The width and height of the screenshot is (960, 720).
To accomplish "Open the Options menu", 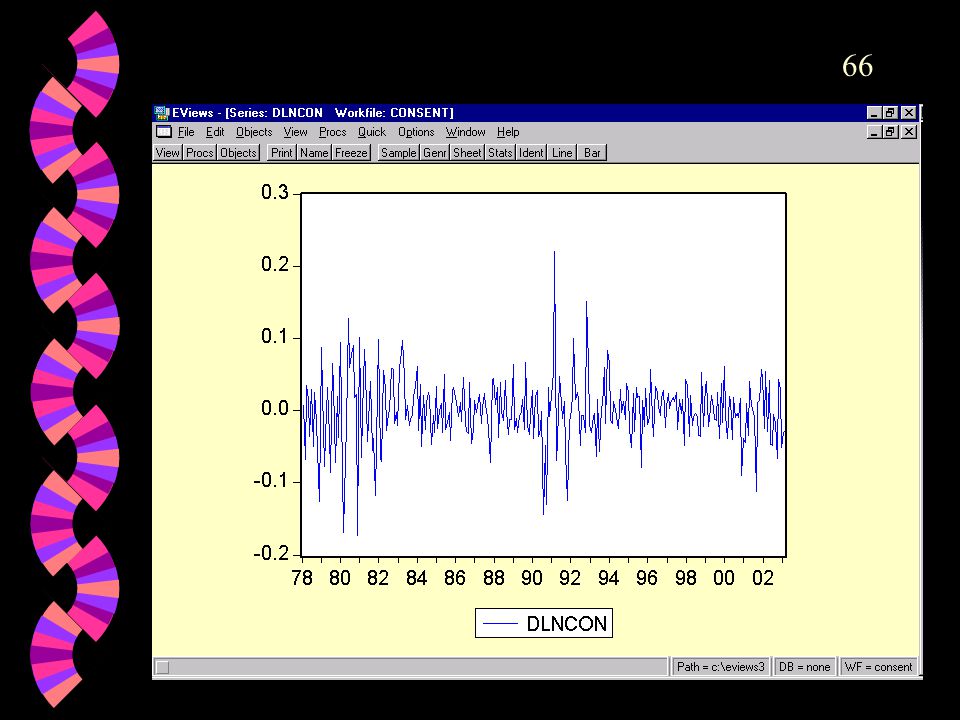I will tap(416, 132).
